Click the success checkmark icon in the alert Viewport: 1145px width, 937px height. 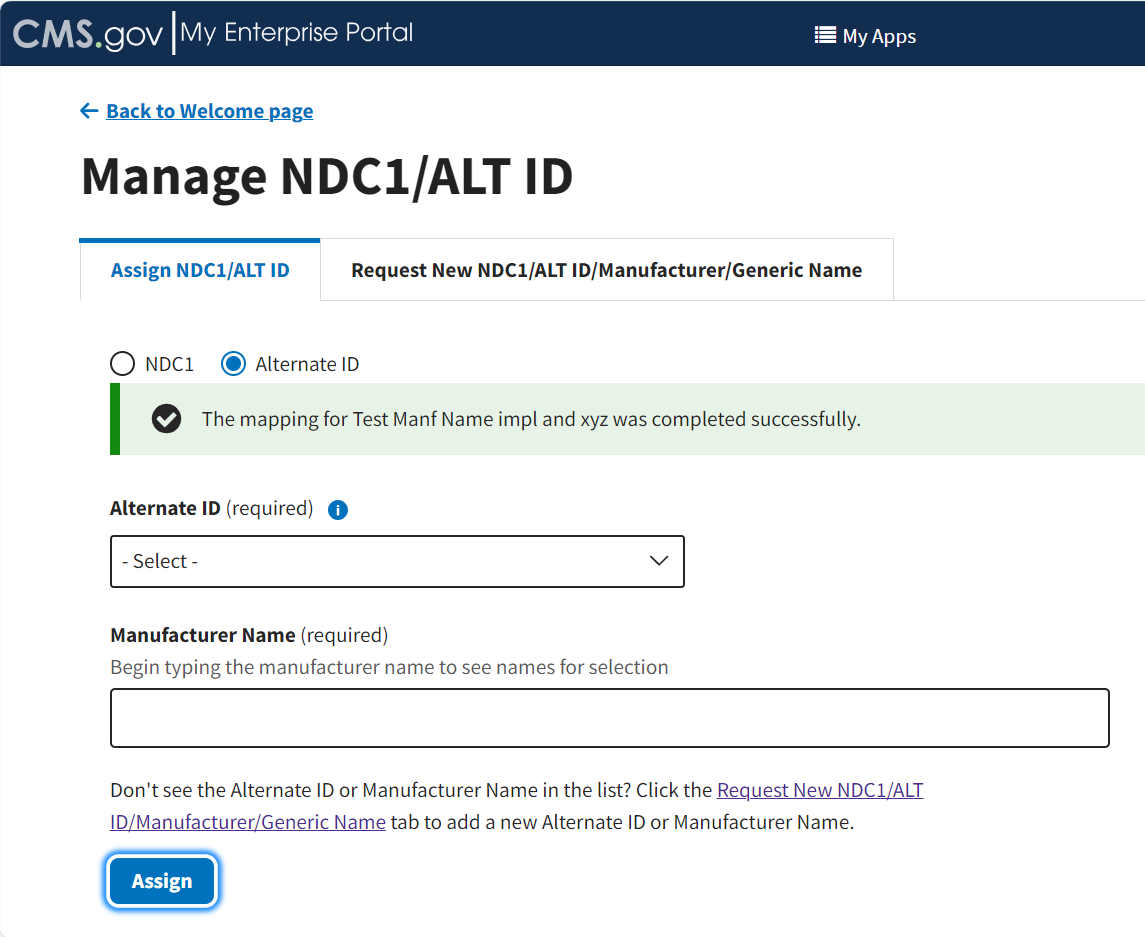167,419
